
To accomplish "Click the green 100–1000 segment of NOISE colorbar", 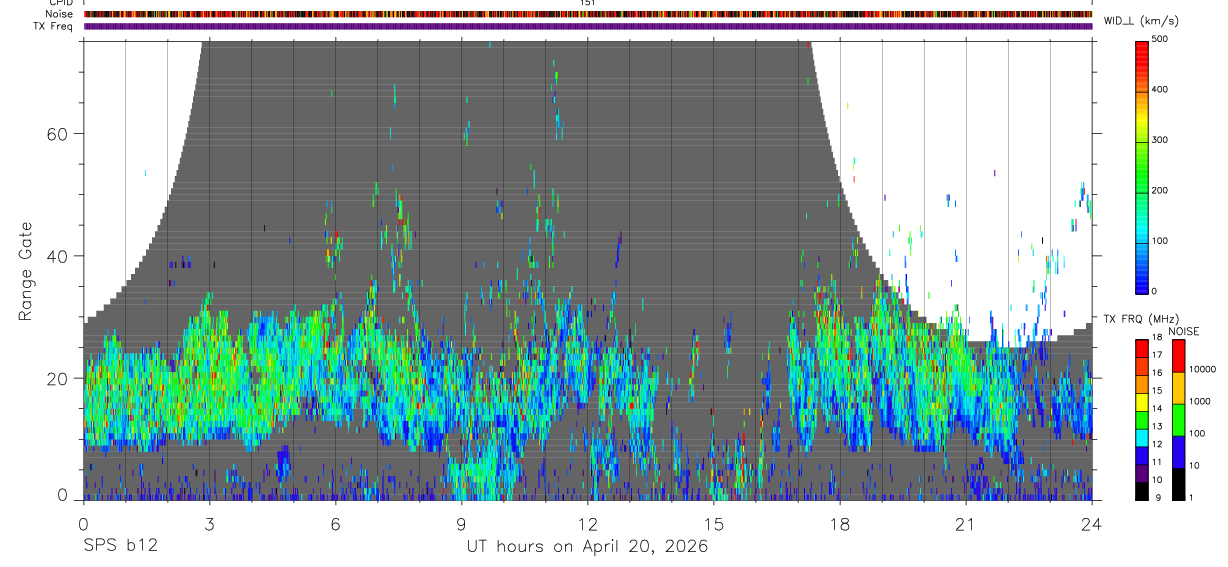I will (x=1178, y=420).
